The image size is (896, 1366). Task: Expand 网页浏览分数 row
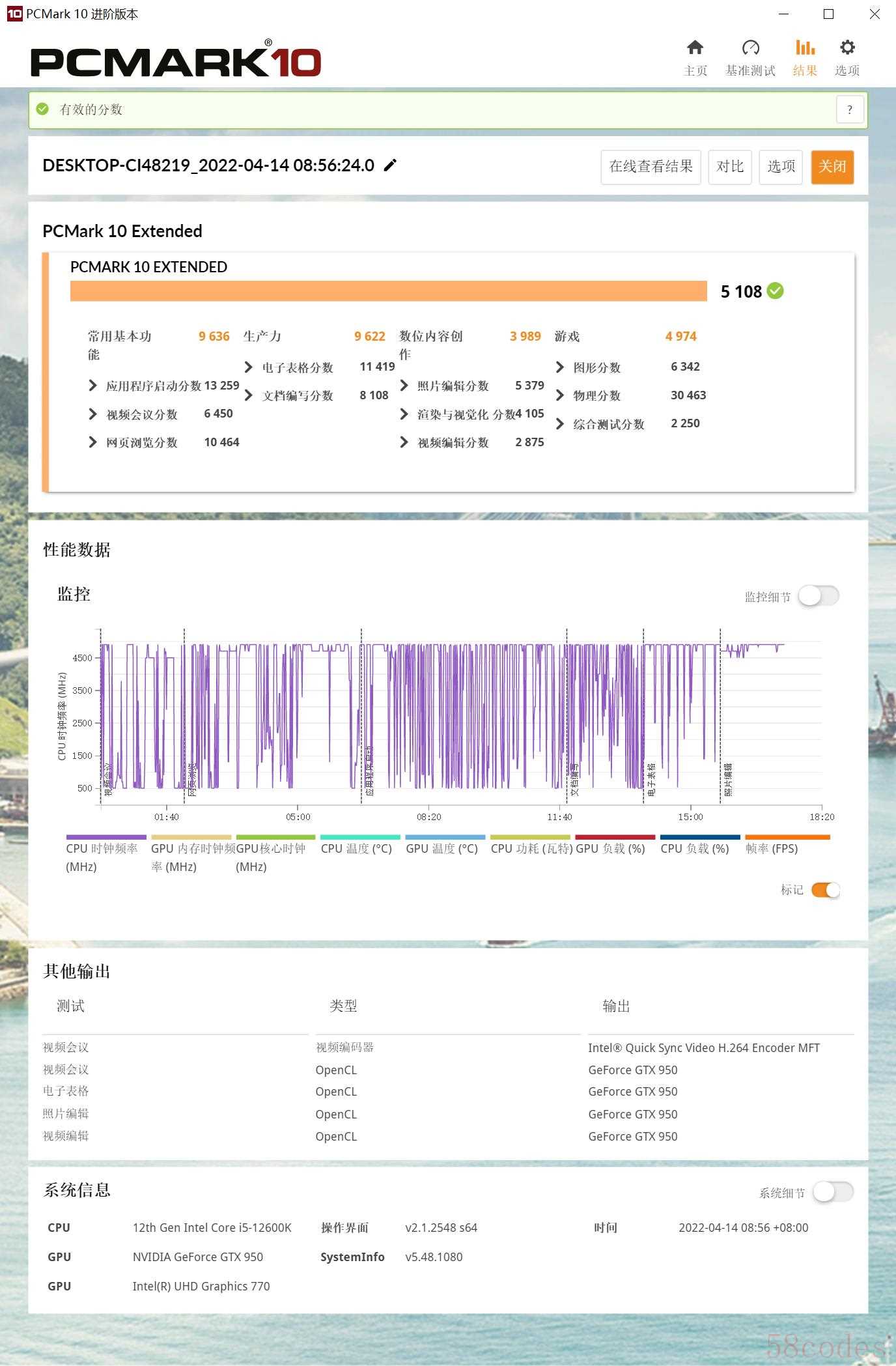click(92, 442)
